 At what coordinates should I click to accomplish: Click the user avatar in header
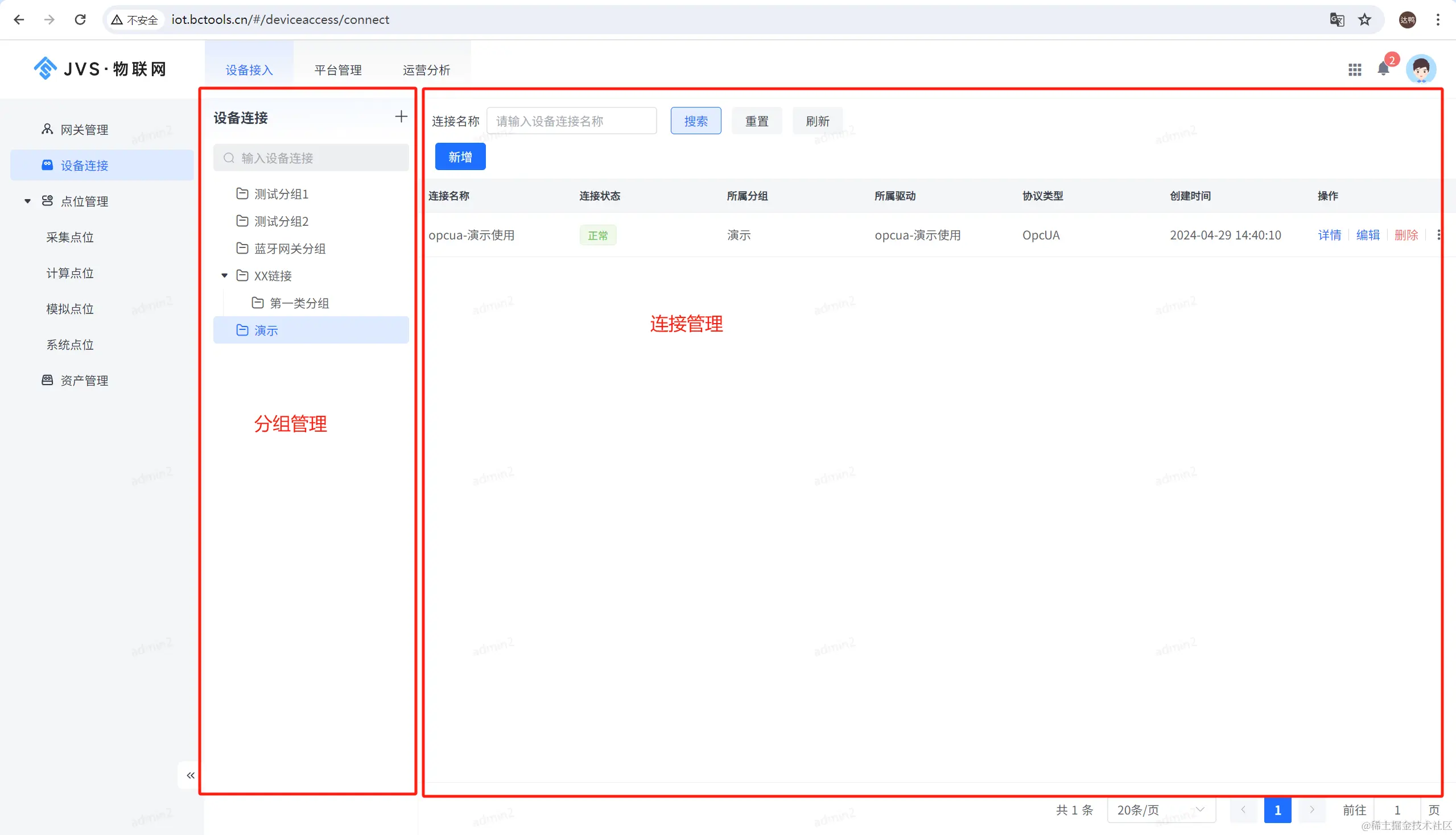tap(1420, 69)
